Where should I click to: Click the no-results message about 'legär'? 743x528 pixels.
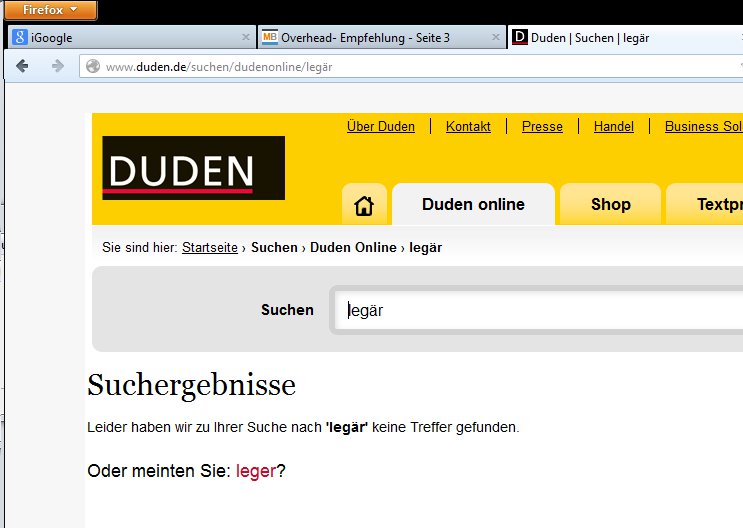pyautogui.click(x=303, y=428)
